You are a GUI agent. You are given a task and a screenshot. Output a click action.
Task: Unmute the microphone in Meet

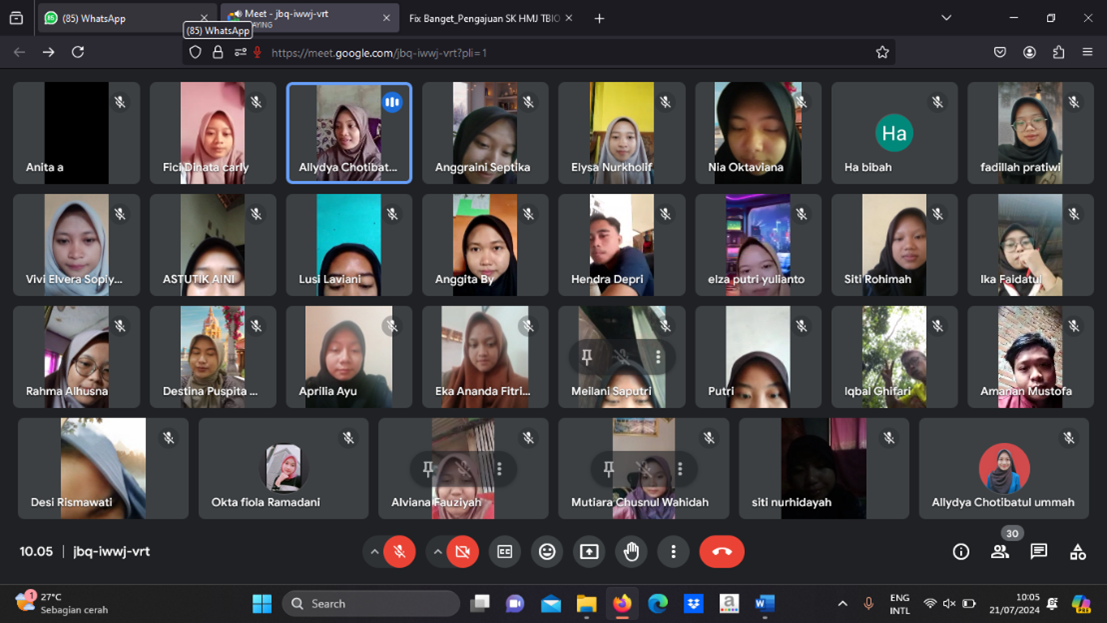tap(399, 552)
